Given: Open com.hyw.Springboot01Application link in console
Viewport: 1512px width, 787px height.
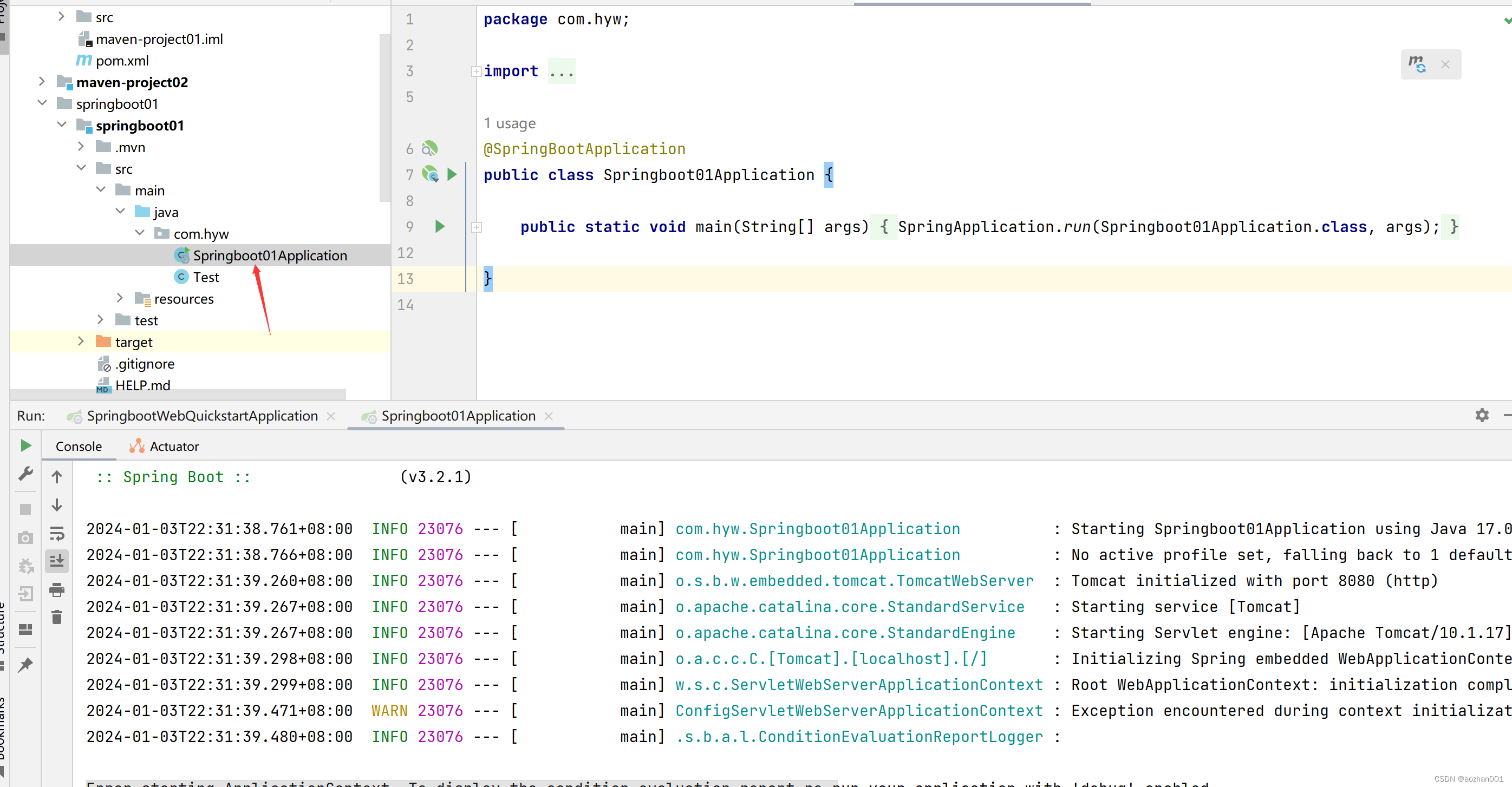Looking at the screenshot, I should pyautogui.click(x=817, y=529).
